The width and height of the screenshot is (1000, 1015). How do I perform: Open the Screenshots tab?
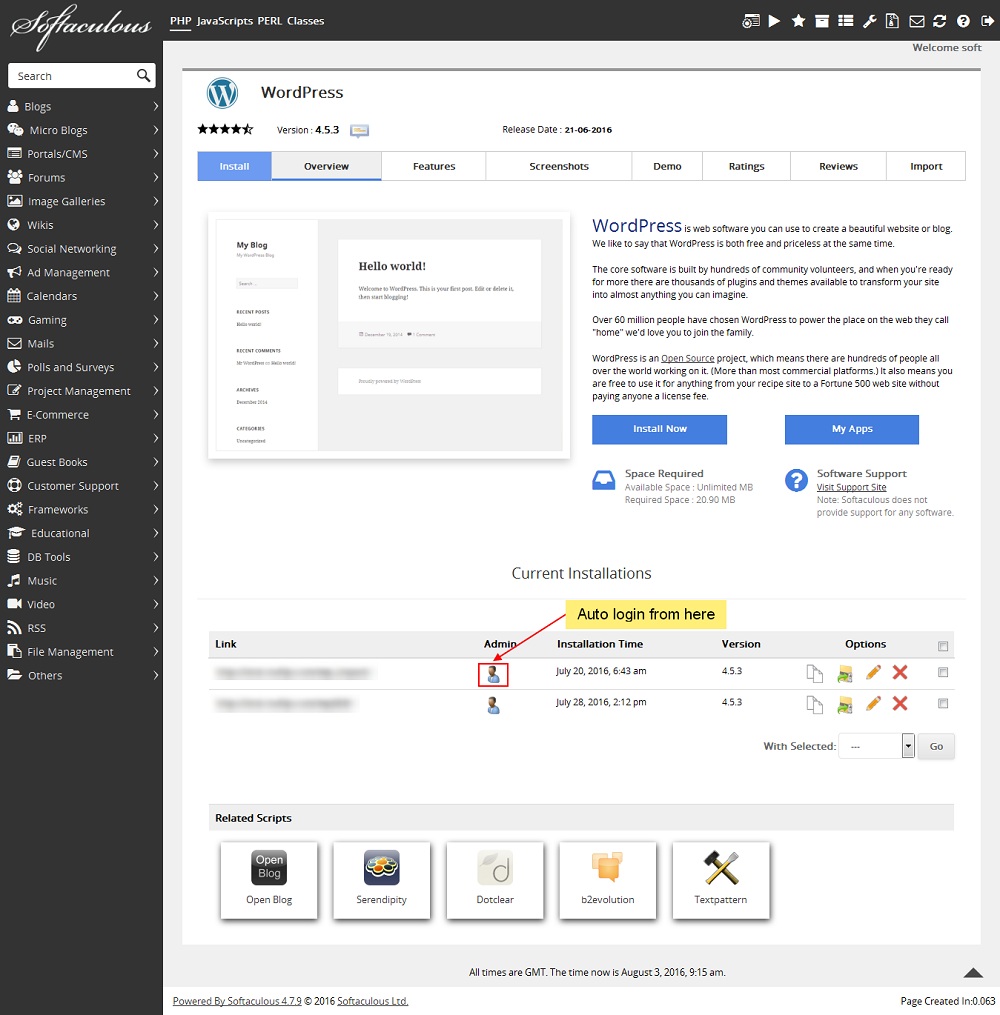(559, 166)
